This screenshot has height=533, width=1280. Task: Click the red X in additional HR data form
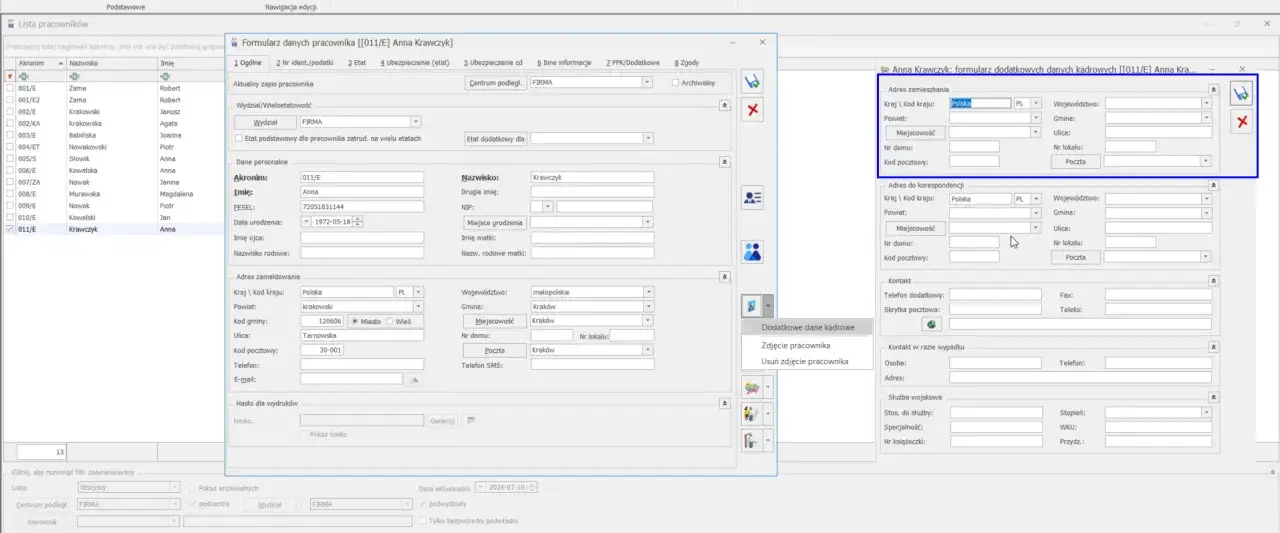1241,121
